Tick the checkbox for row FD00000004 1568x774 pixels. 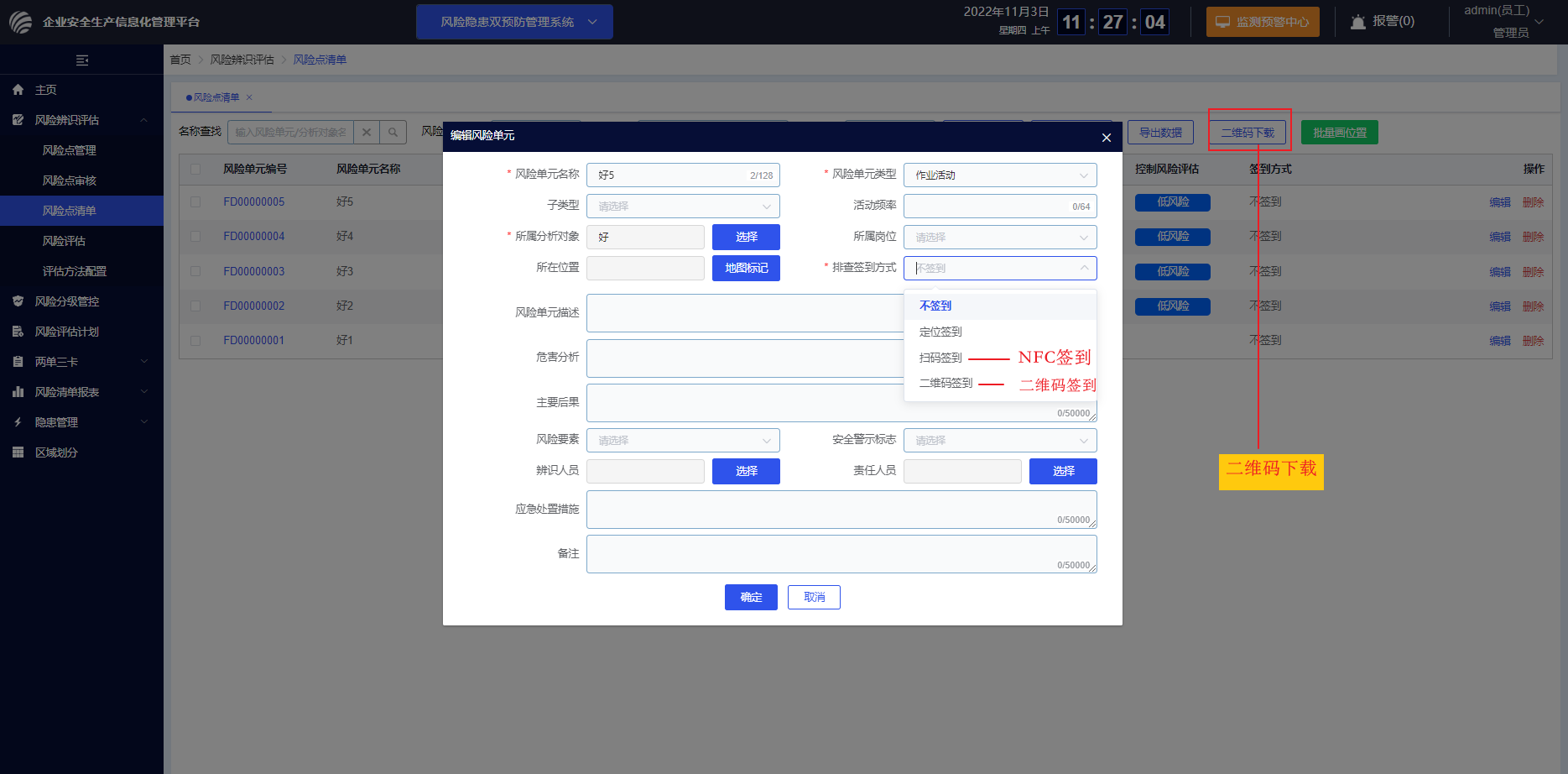[195, 237]
